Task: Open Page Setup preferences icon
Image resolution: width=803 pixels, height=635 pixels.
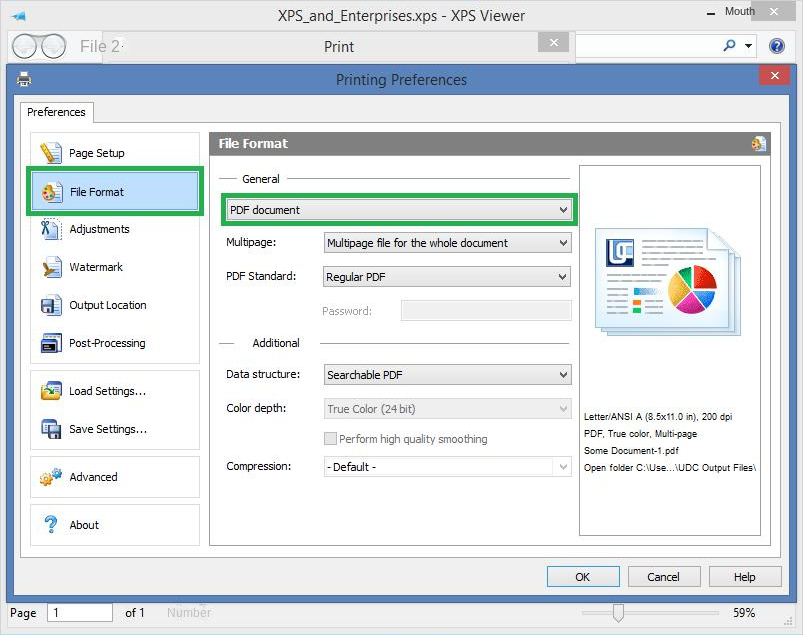Action: point(51,153)
